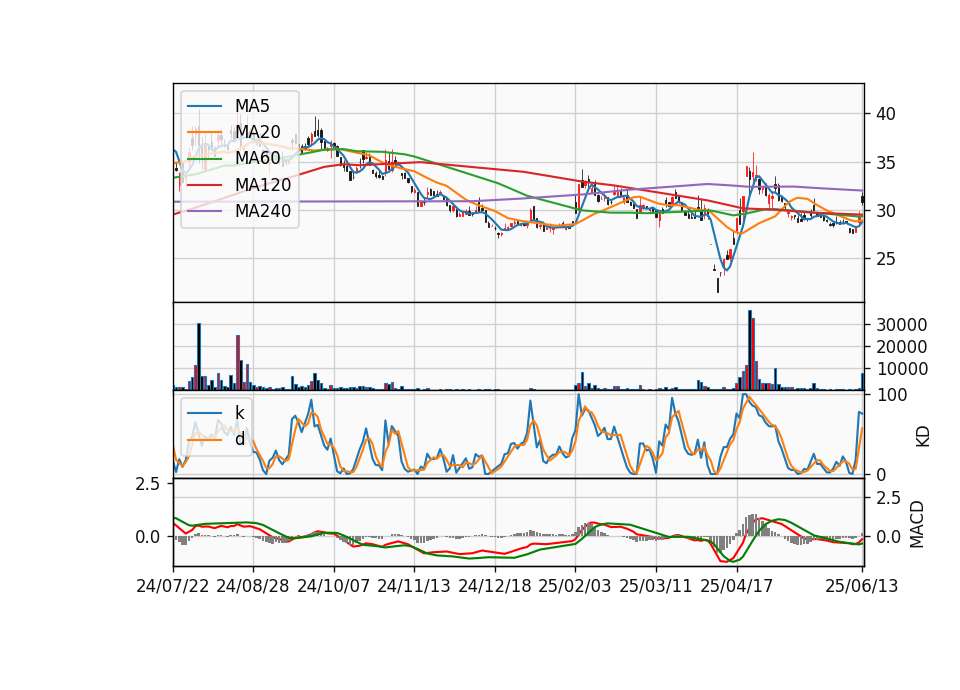Click the 24/11/13 date axis label
960x690 pixels.
tap(414, 586)
